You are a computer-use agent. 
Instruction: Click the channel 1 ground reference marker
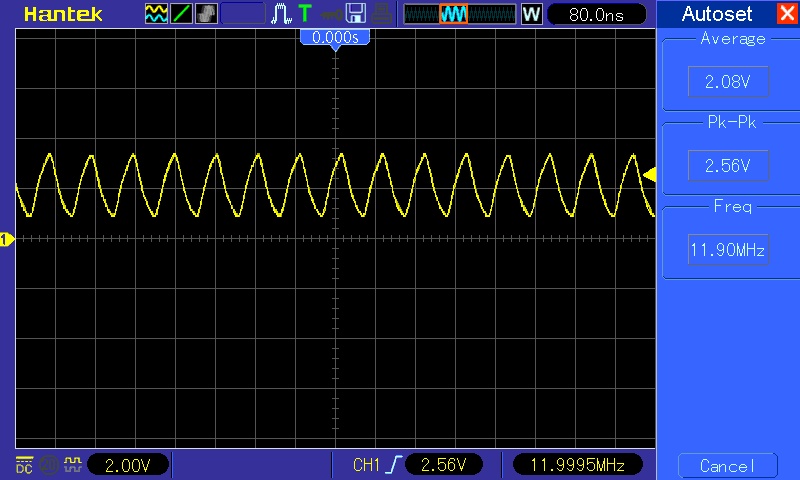[7, 239]
